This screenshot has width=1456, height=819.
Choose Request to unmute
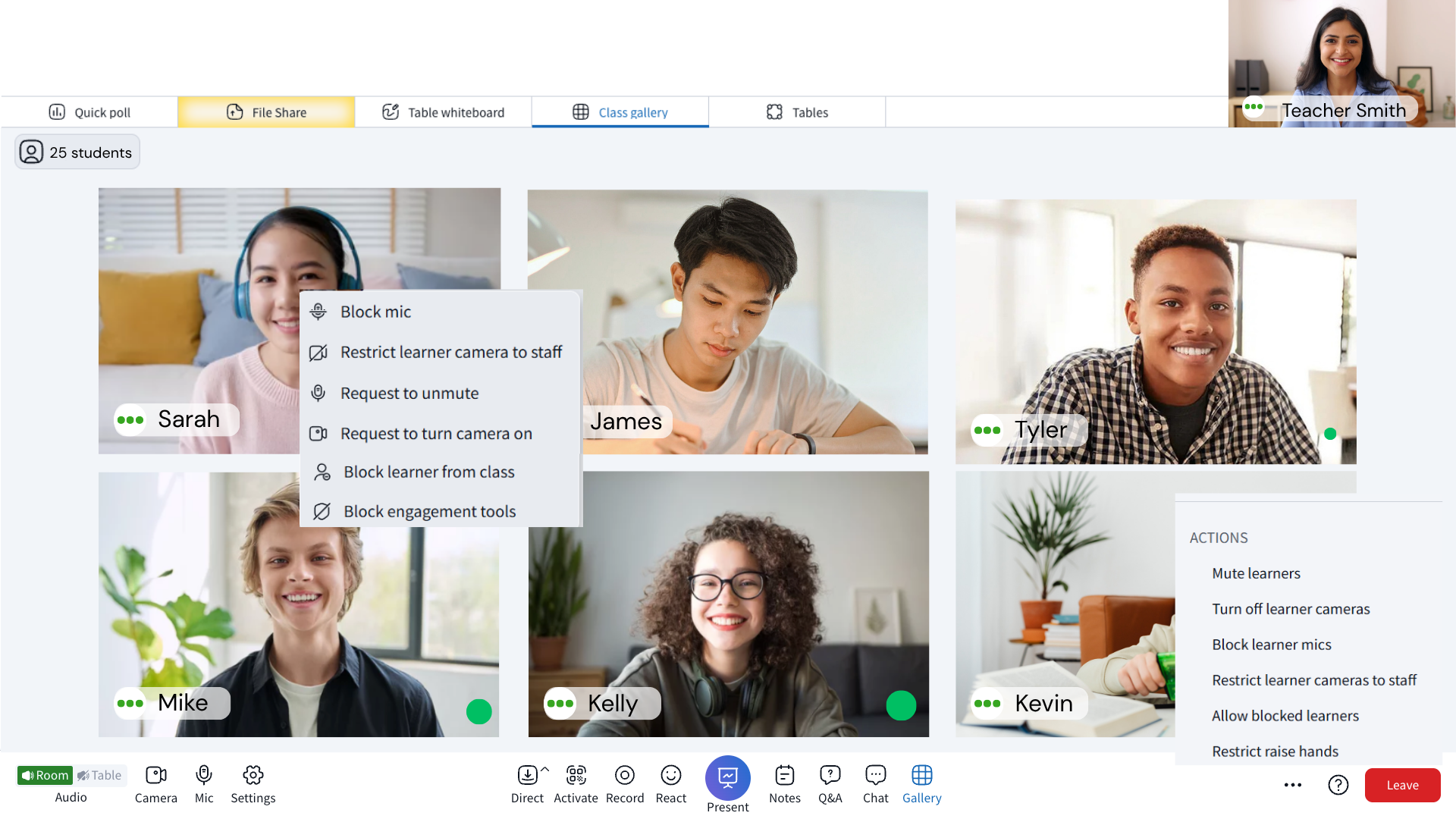440,394
